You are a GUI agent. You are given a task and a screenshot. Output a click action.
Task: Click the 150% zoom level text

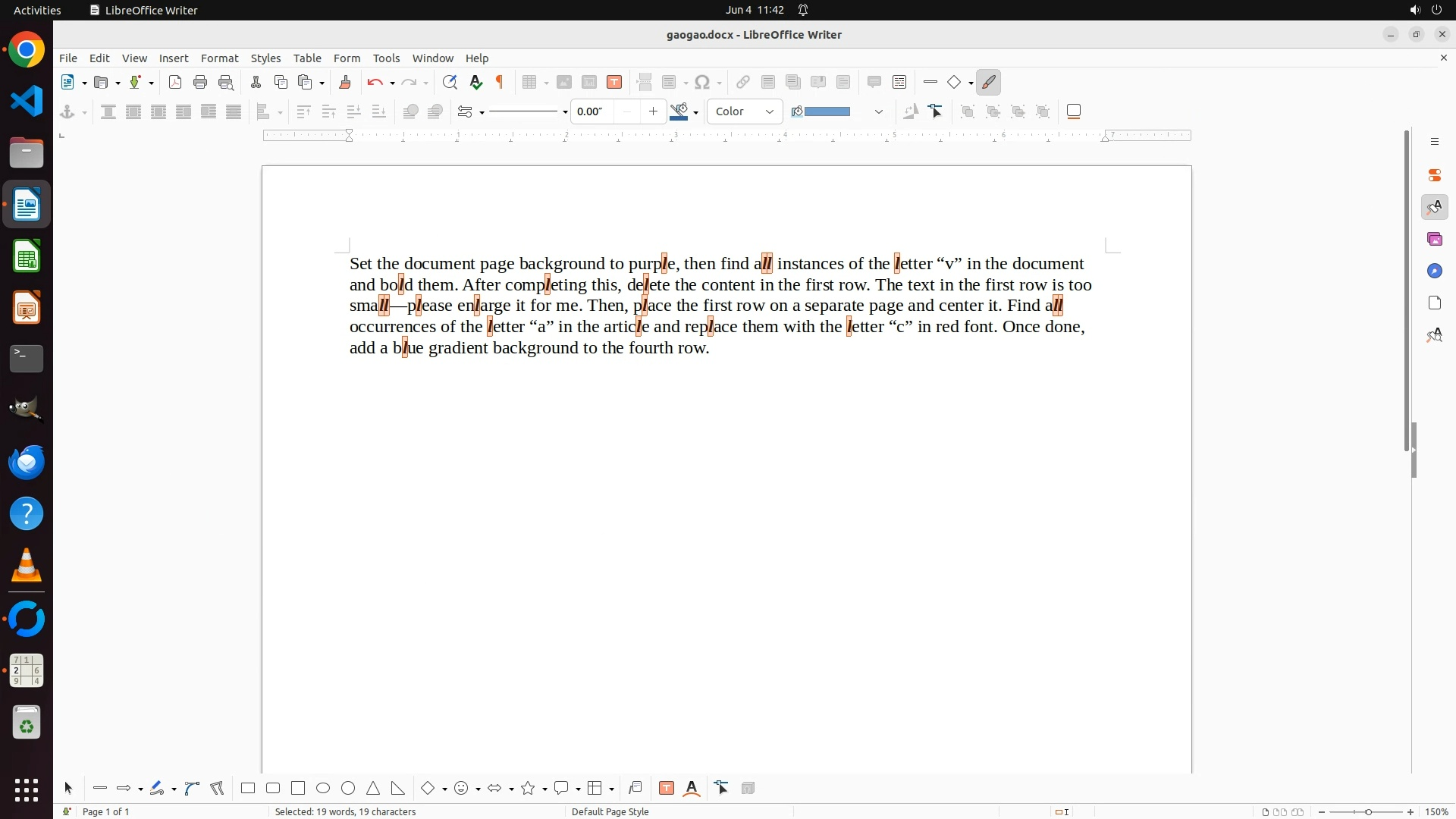[x=1436, y=811]
